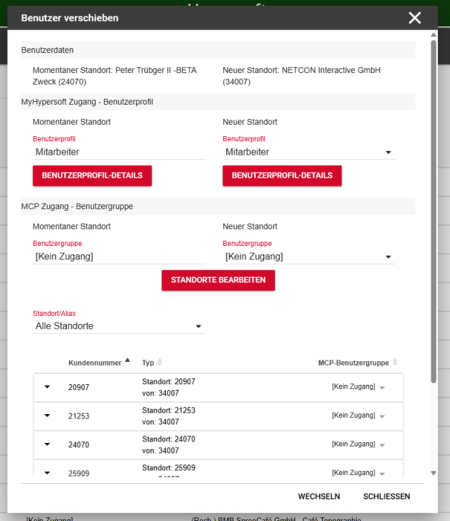Change MCP-Benutzergruppe for location 21253

[358, 416]
